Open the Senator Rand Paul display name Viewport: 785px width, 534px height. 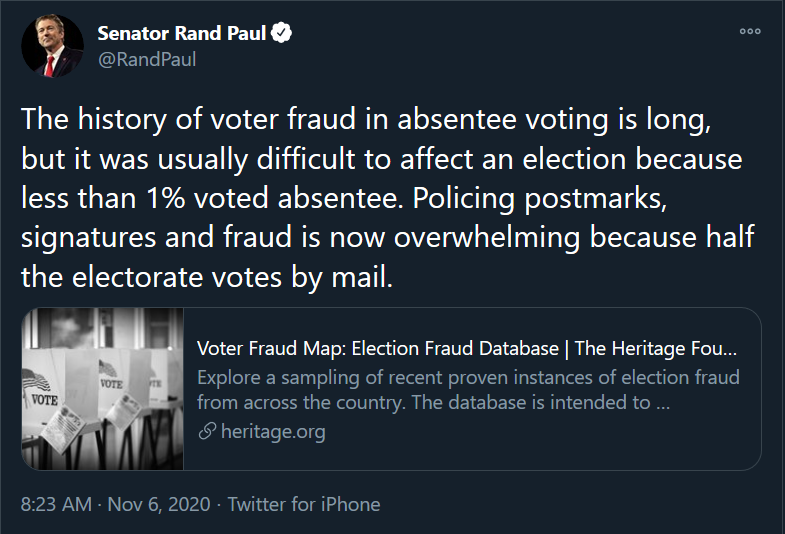click(x=181, y=33)
